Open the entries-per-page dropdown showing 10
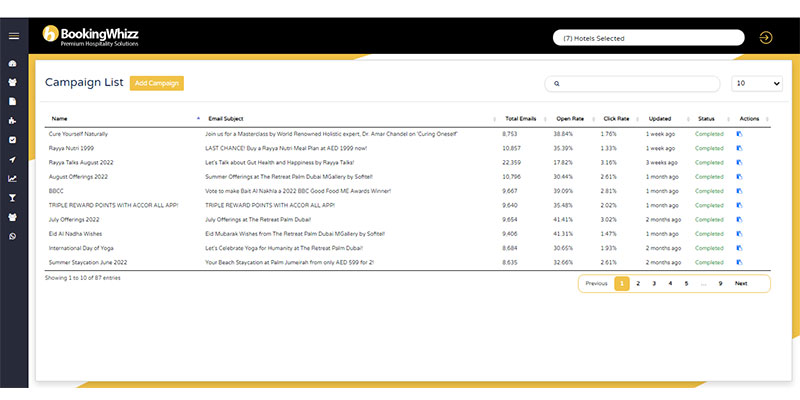The image size is (800, 400). (x=756, y=84)
